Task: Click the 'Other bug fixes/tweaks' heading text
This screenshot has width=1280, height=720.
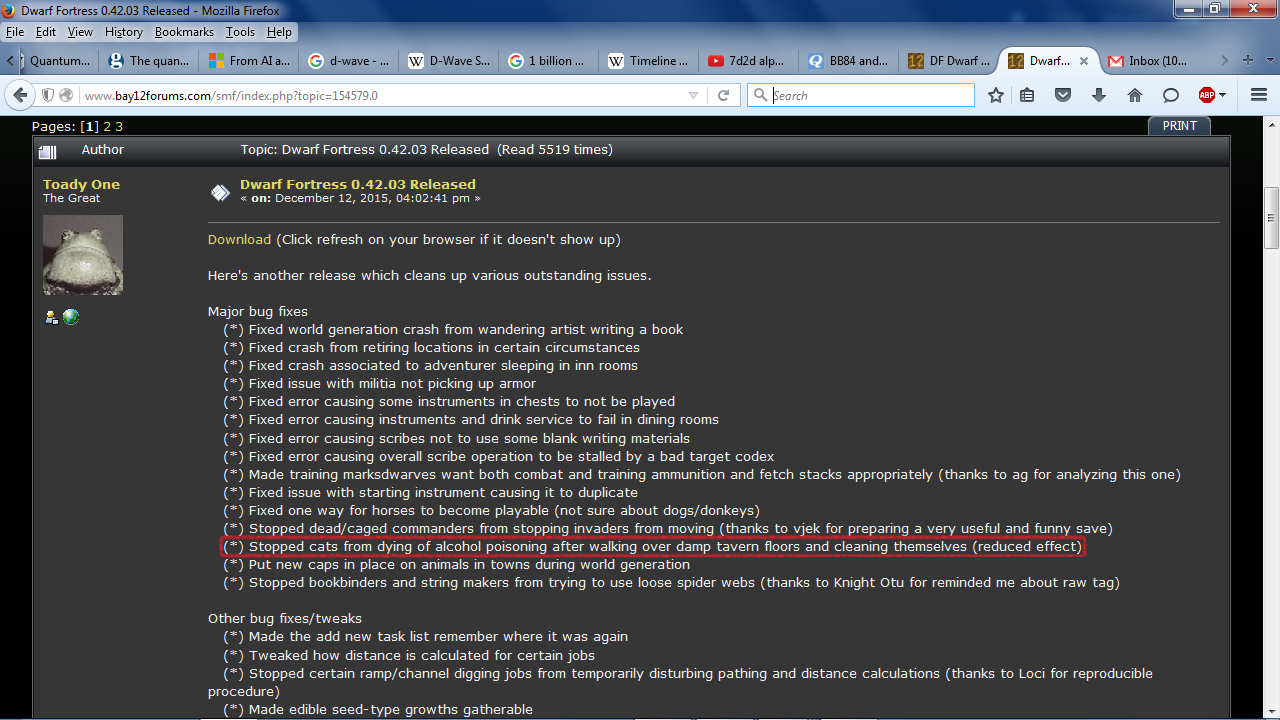Action: (x=285, y=618)
